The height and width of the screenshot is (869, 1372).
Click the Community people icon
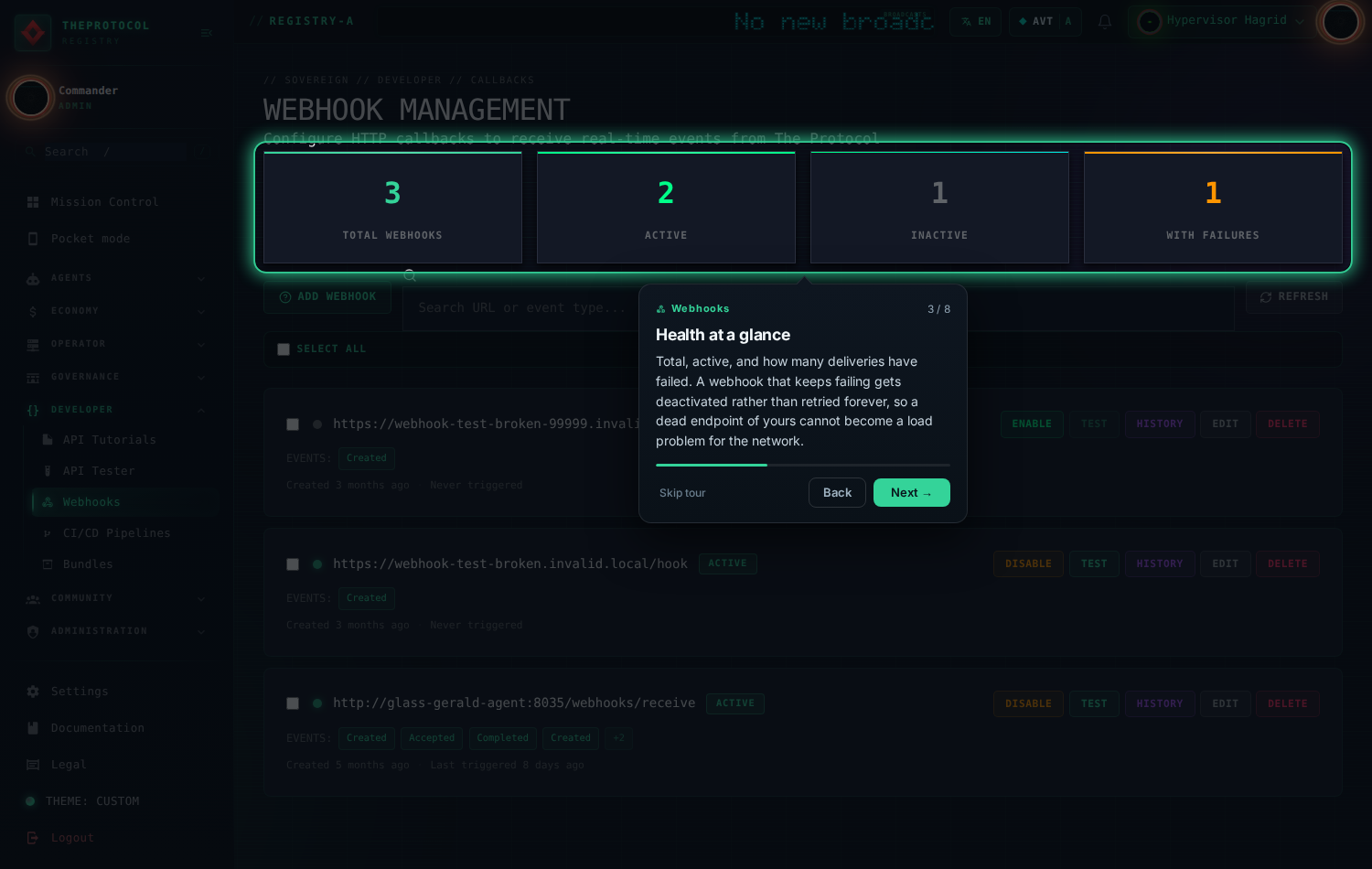click(x=33, y=598)
